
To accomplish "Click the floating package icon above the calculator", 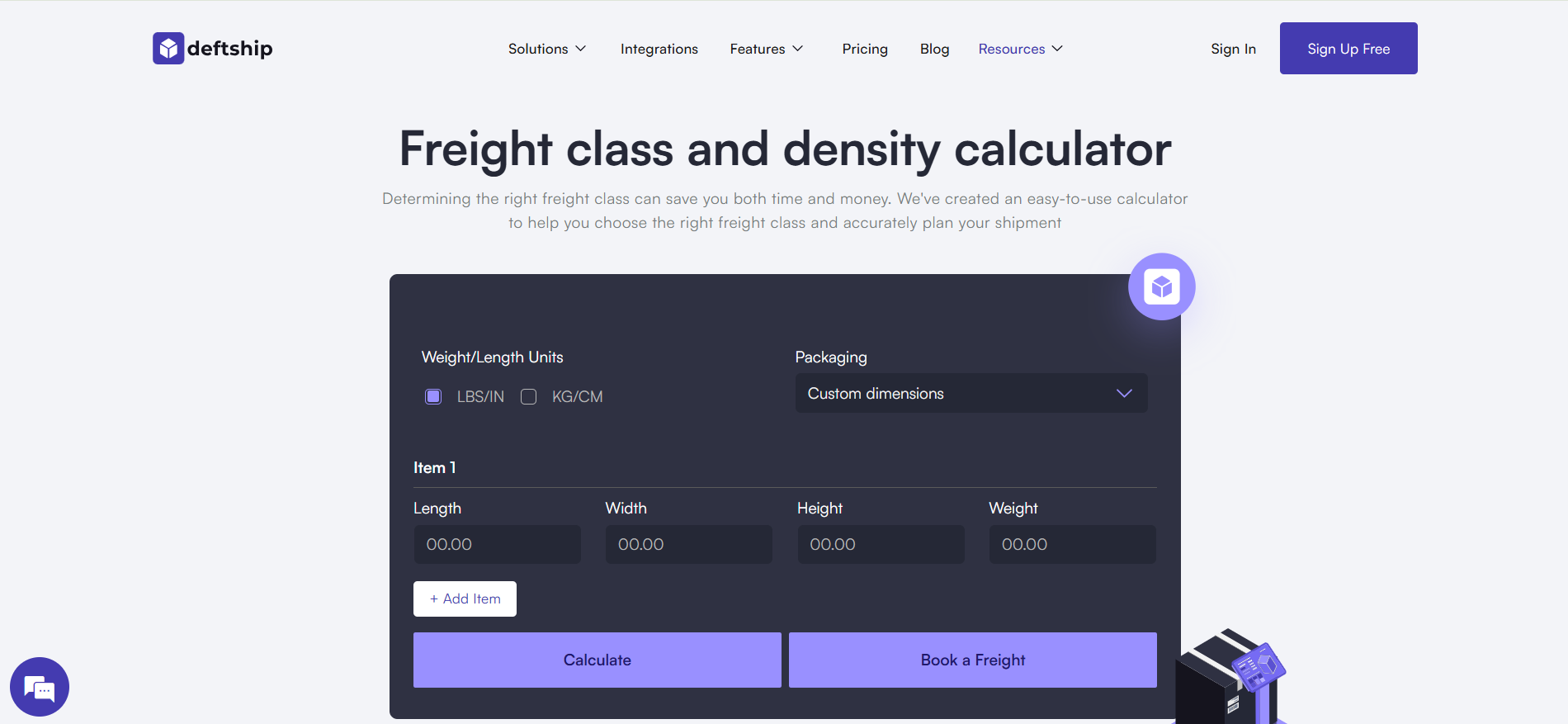I will (x=1161, y=286).
